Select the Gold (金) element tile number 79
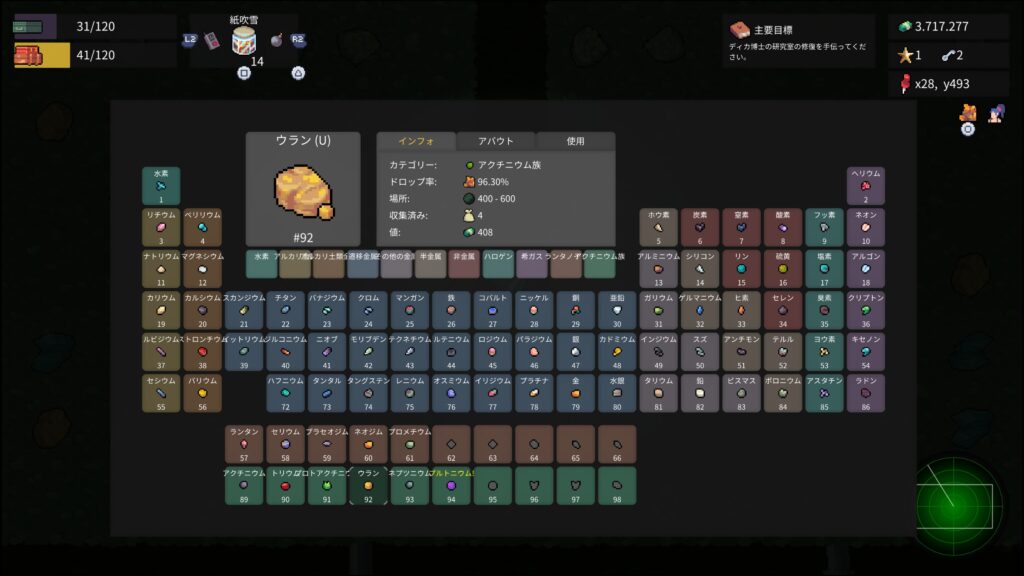Viewport: 1024px width, 576px height. (x=575, y=394)
